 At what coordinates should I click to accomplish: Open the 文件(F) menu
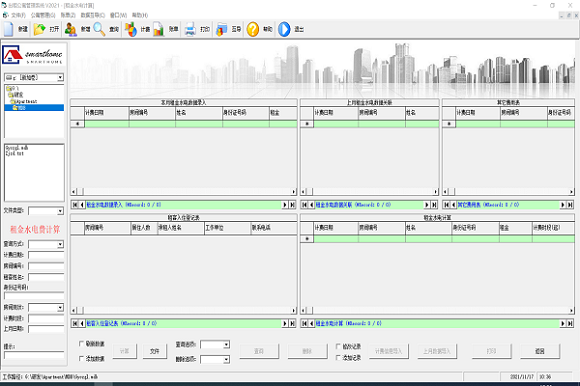(18, 15)
